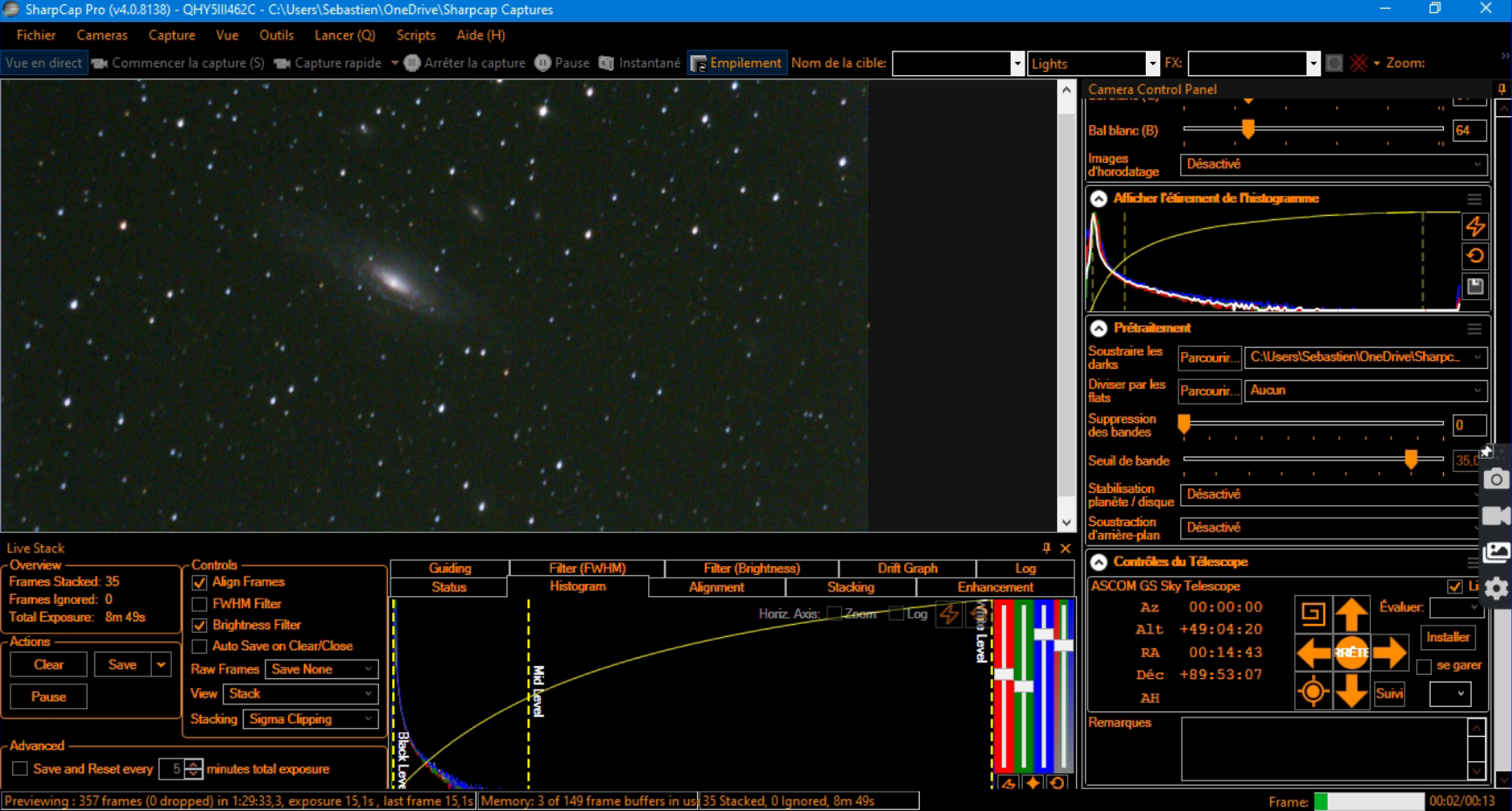
Task: Switch to the Drift Graph tab
Action: coord(908,568)
